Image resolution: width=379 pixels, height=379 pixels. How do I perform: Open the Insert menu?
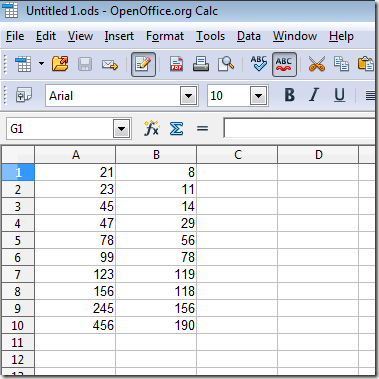coord(119,36)
